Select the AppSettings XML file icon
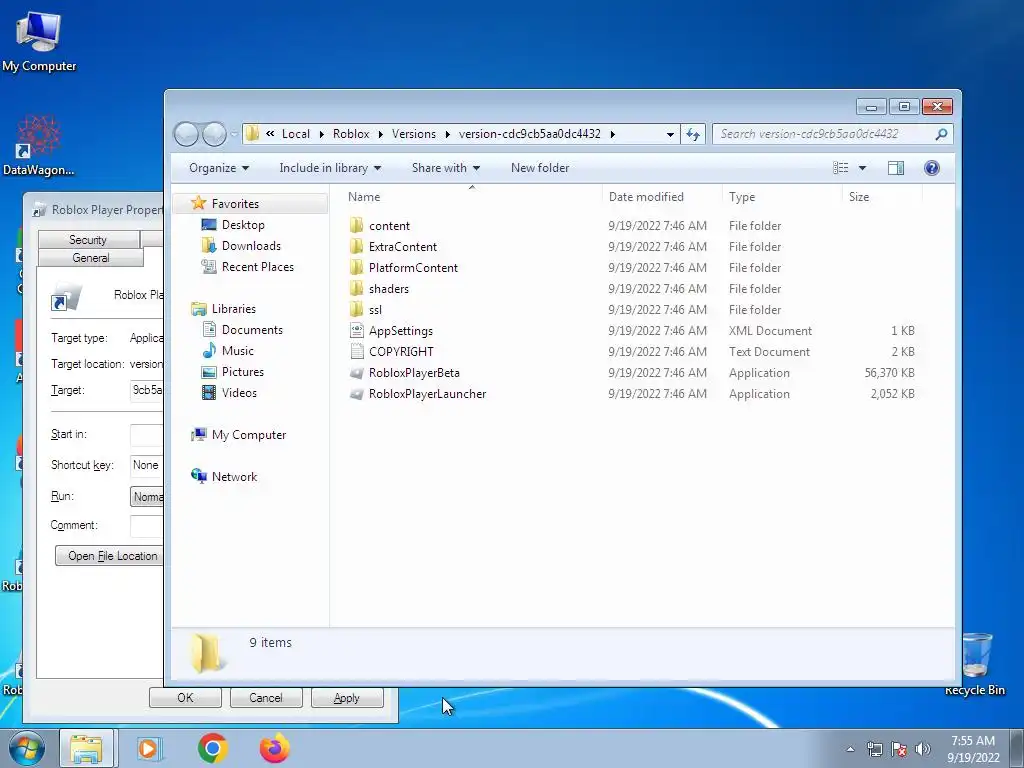This screenshot has height=768, width=1024. coord(357,330)
